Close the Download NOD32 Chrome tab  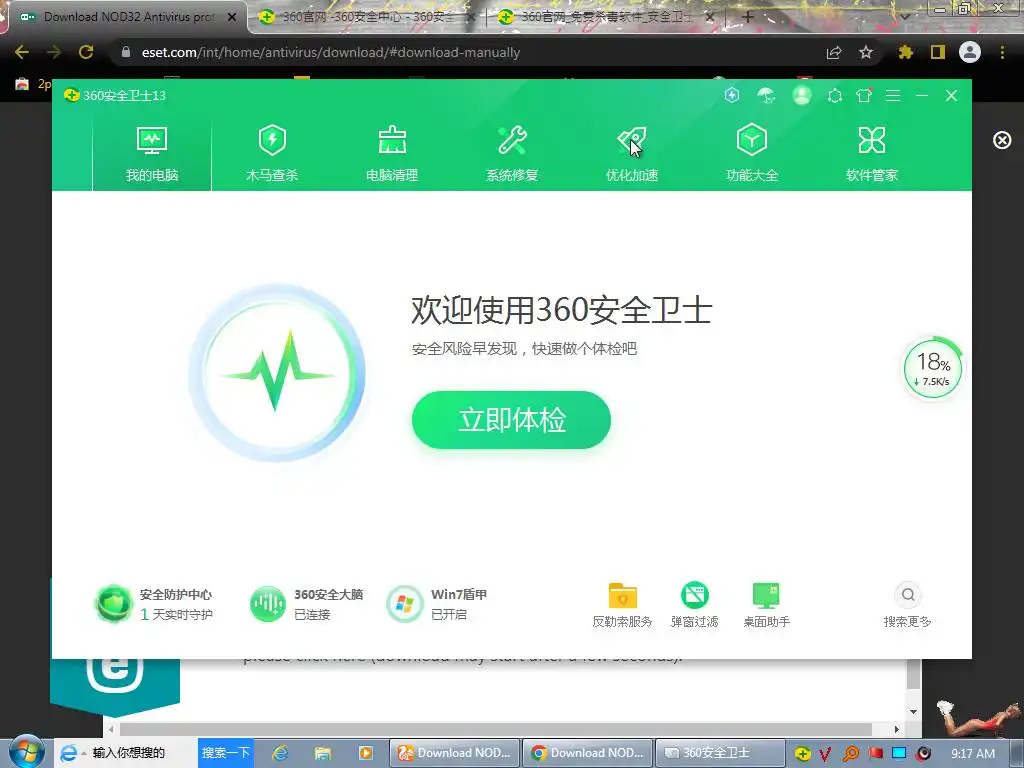[232, 17]
